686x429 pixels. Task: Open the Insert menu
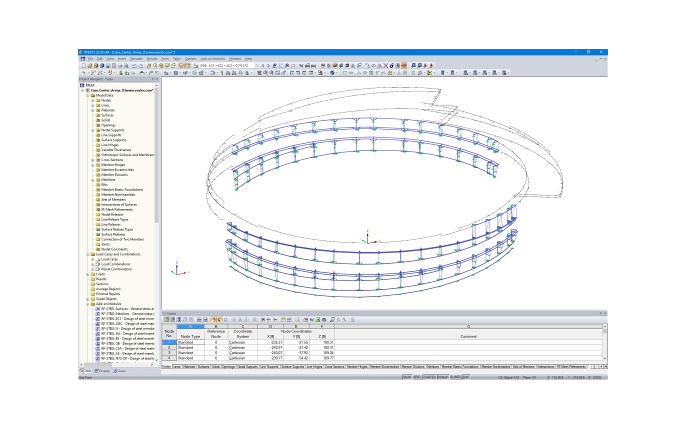[x=122, y=59]
